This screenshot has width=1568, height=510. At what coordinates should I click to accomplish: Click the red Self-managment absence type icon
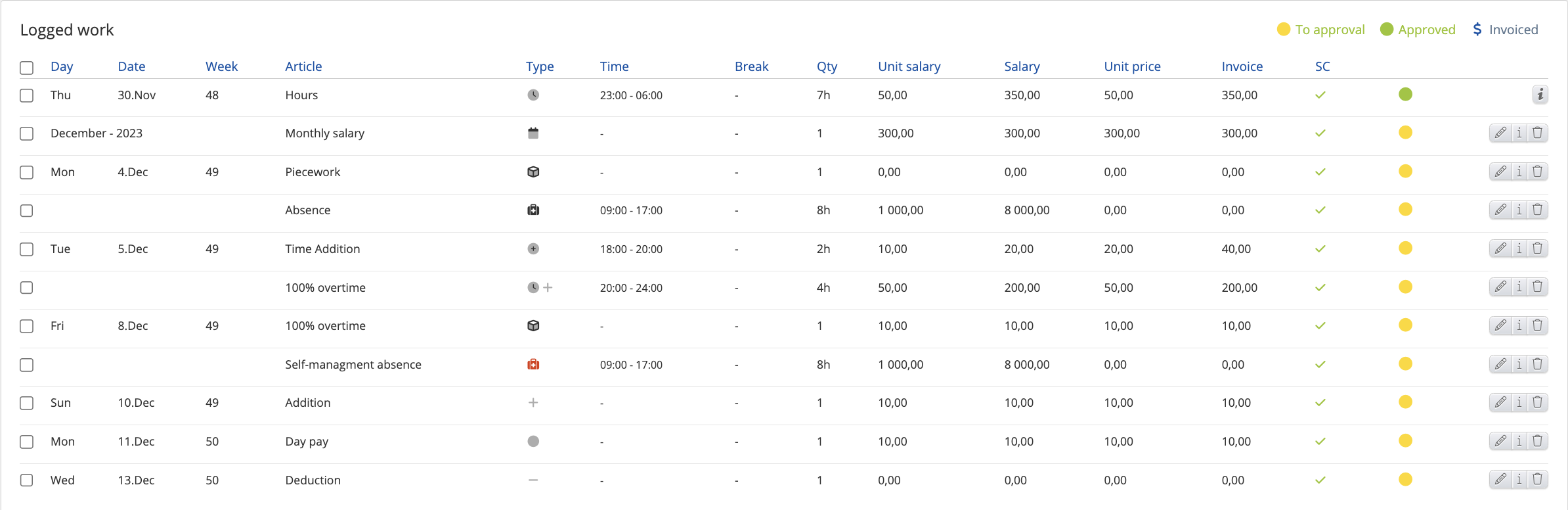(x=533, y=364)
